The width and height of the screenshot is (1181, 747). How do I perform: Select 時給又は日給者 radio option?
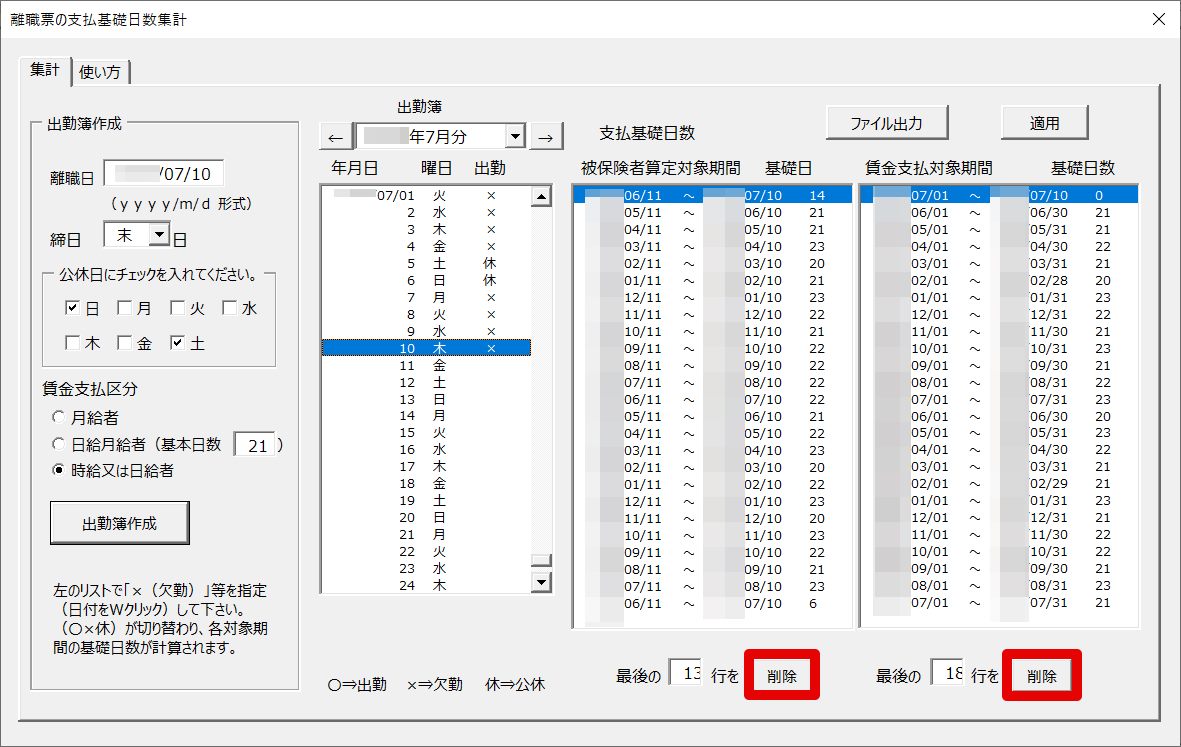coord(59,471)
